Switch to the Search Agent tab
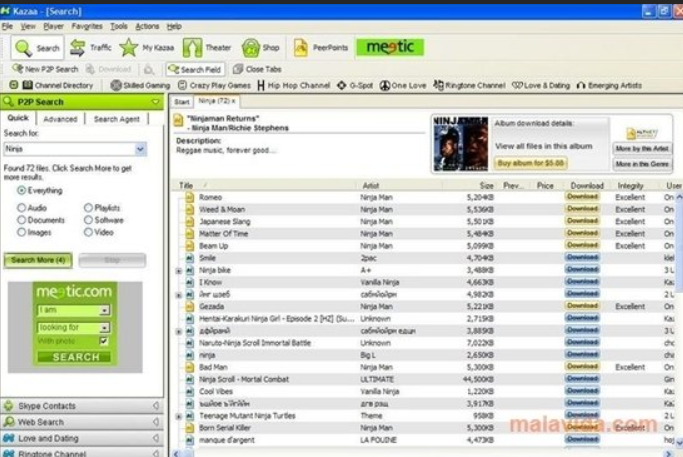The width and height of the screenshot is (683, 457). coord(117,119)
